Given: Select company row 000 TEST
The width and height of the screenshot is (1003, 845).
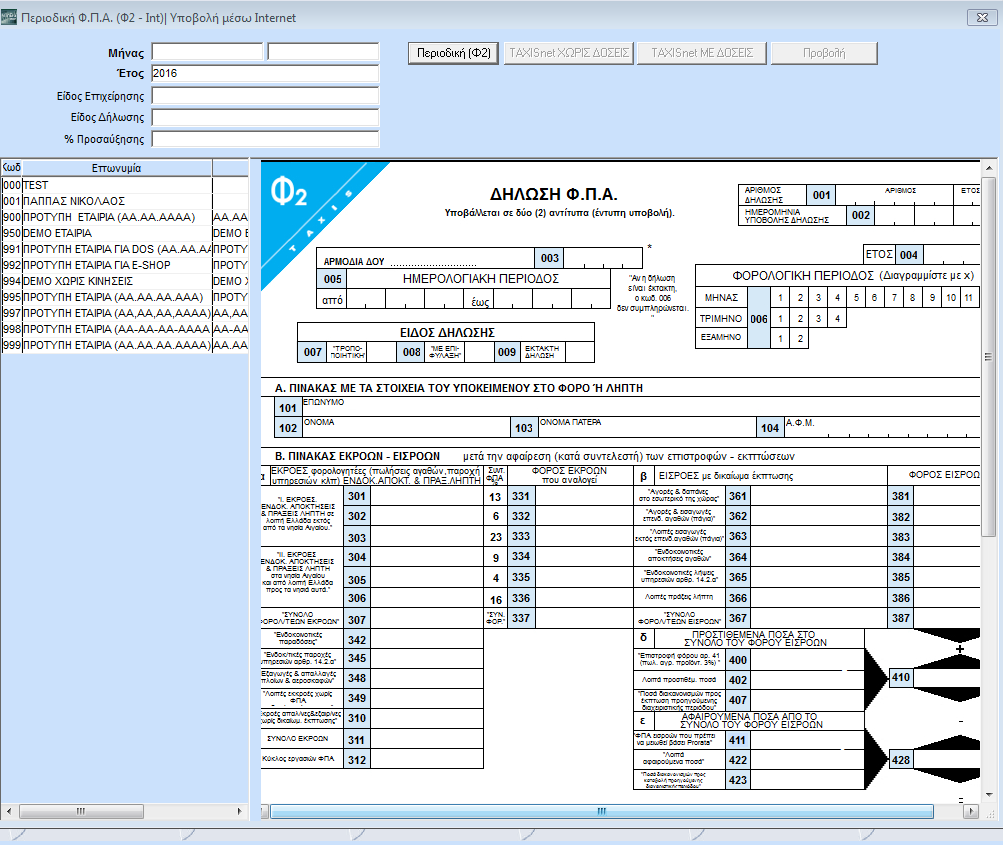Looking at the screenshot, I should 125,185.
